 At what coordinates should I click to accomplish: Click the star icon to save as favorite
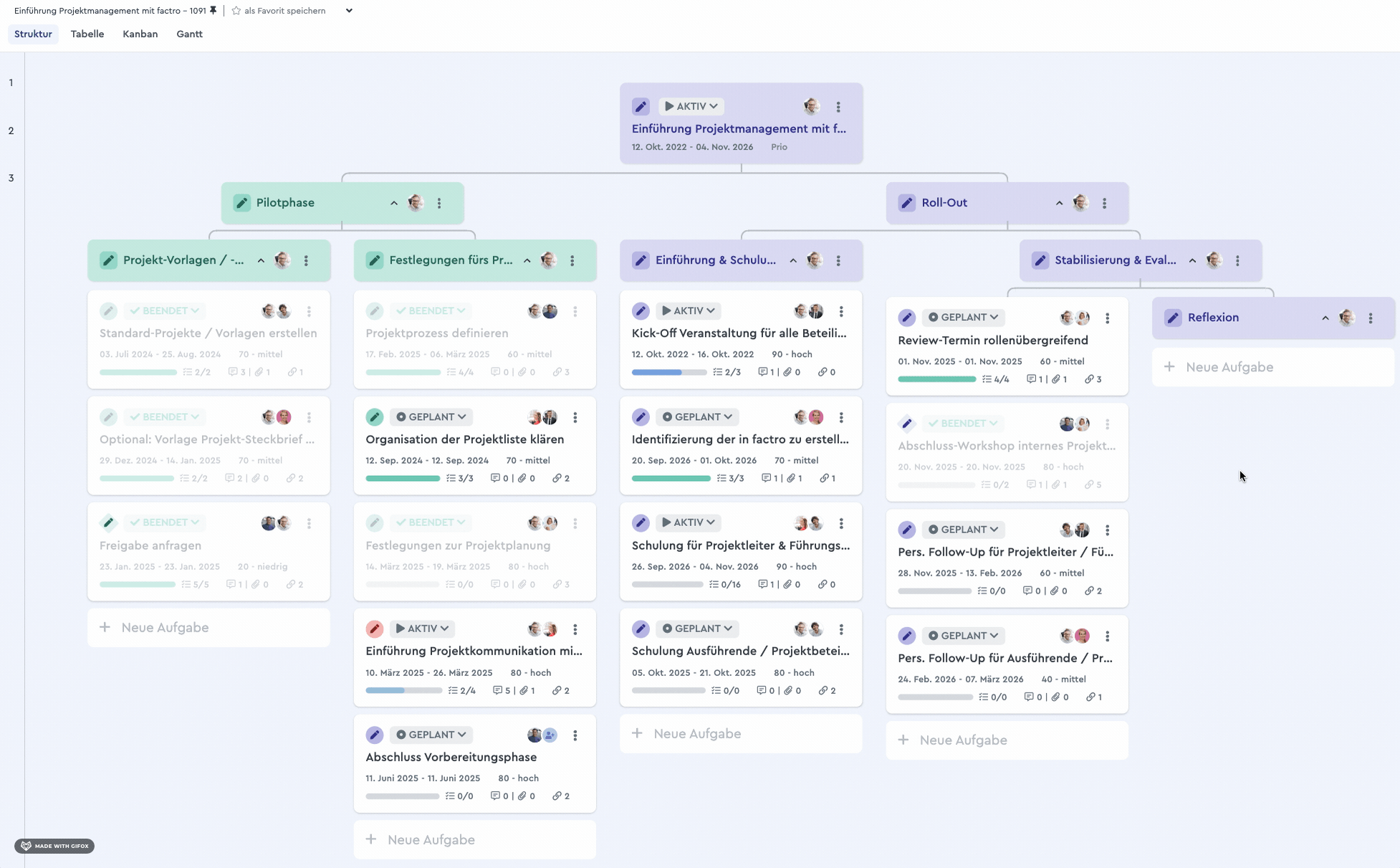[x=236, y=11]
